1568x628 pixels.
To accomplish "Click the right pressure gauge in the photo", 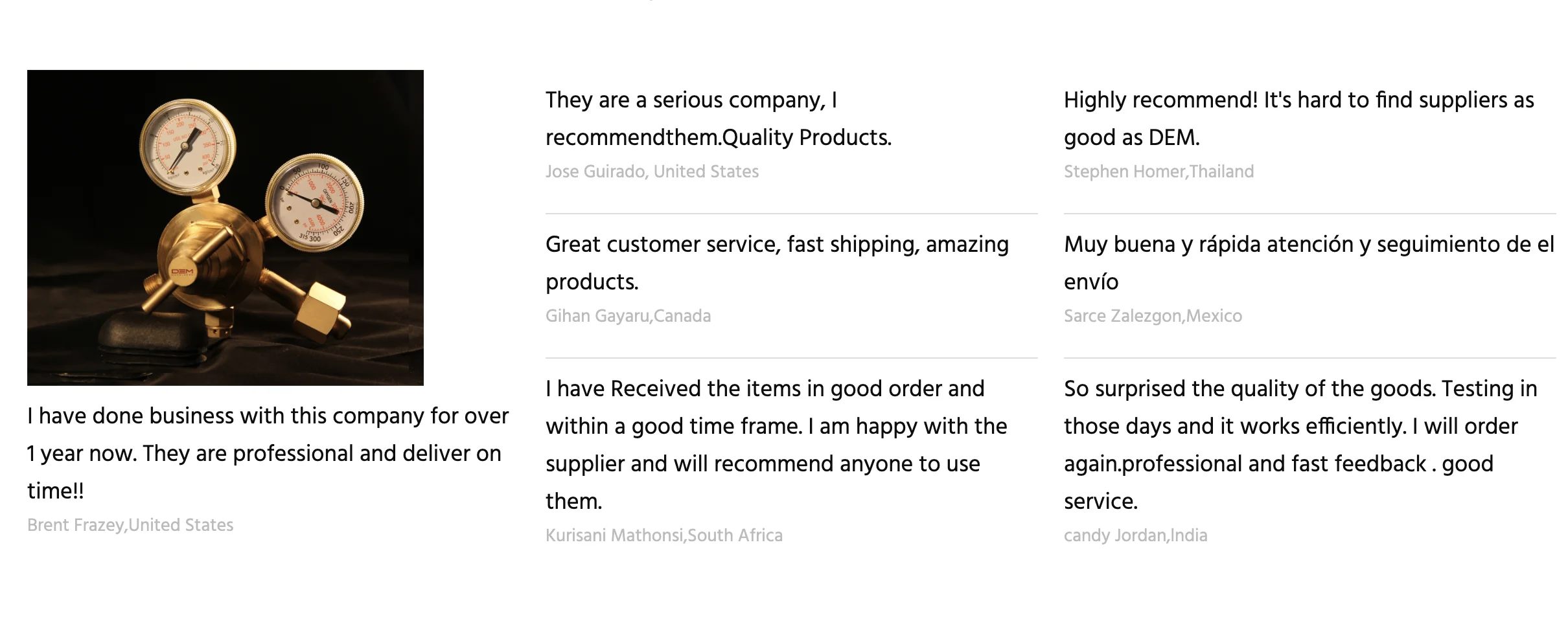I will pos(315,201).
